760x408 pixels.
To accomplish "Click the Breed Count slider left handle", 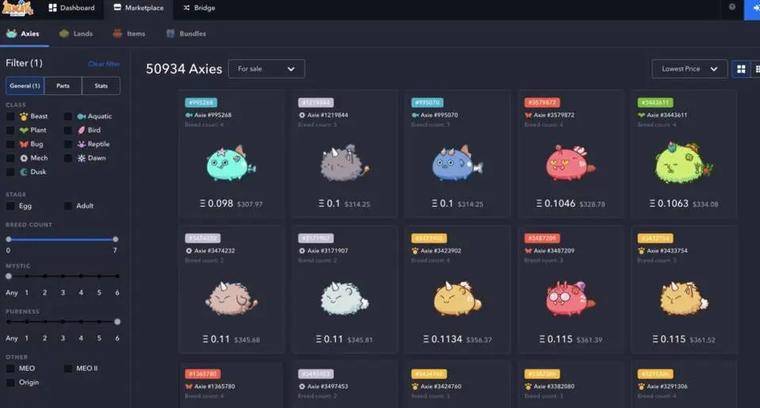I will (8, 239).
